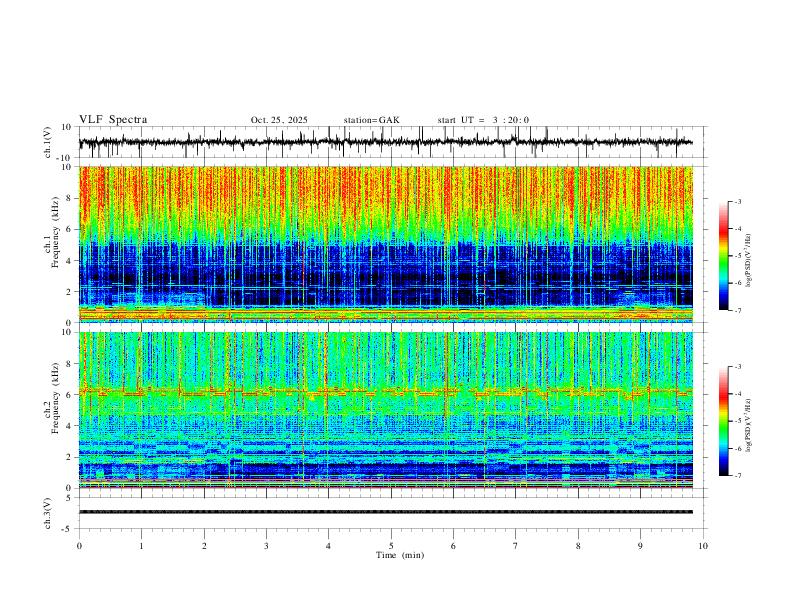Click the 'ch.3(V)' axis label

(x=48, y=513)
